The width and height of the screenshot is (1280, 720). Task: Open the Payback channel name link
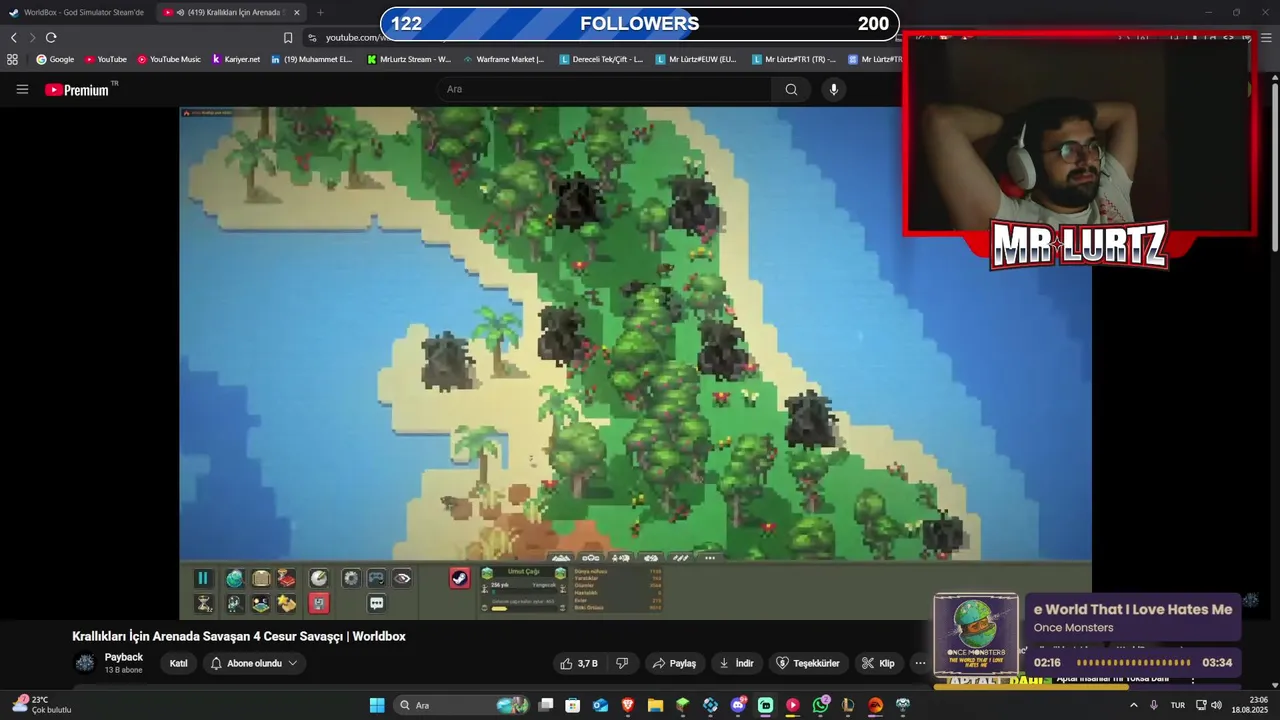[x=124, y=657]
